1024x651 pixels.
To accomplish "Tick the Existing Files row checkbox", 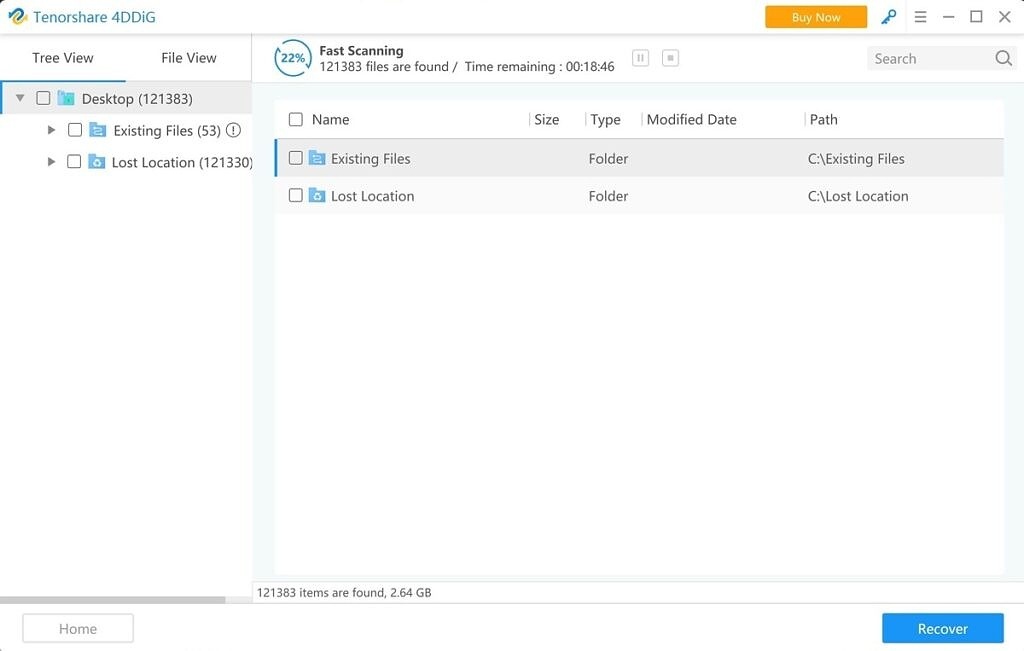I will pos(295,158).
